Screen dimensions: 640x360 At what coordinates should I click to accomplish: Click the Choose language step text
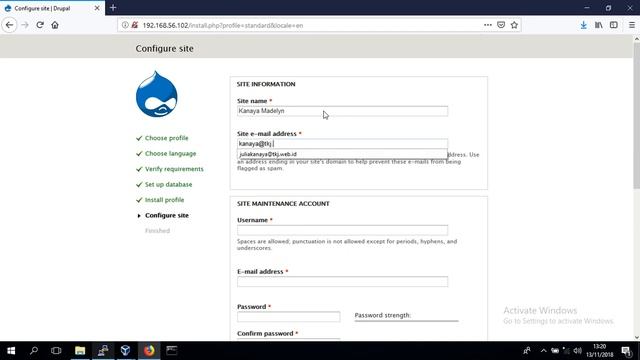point(171,153)
